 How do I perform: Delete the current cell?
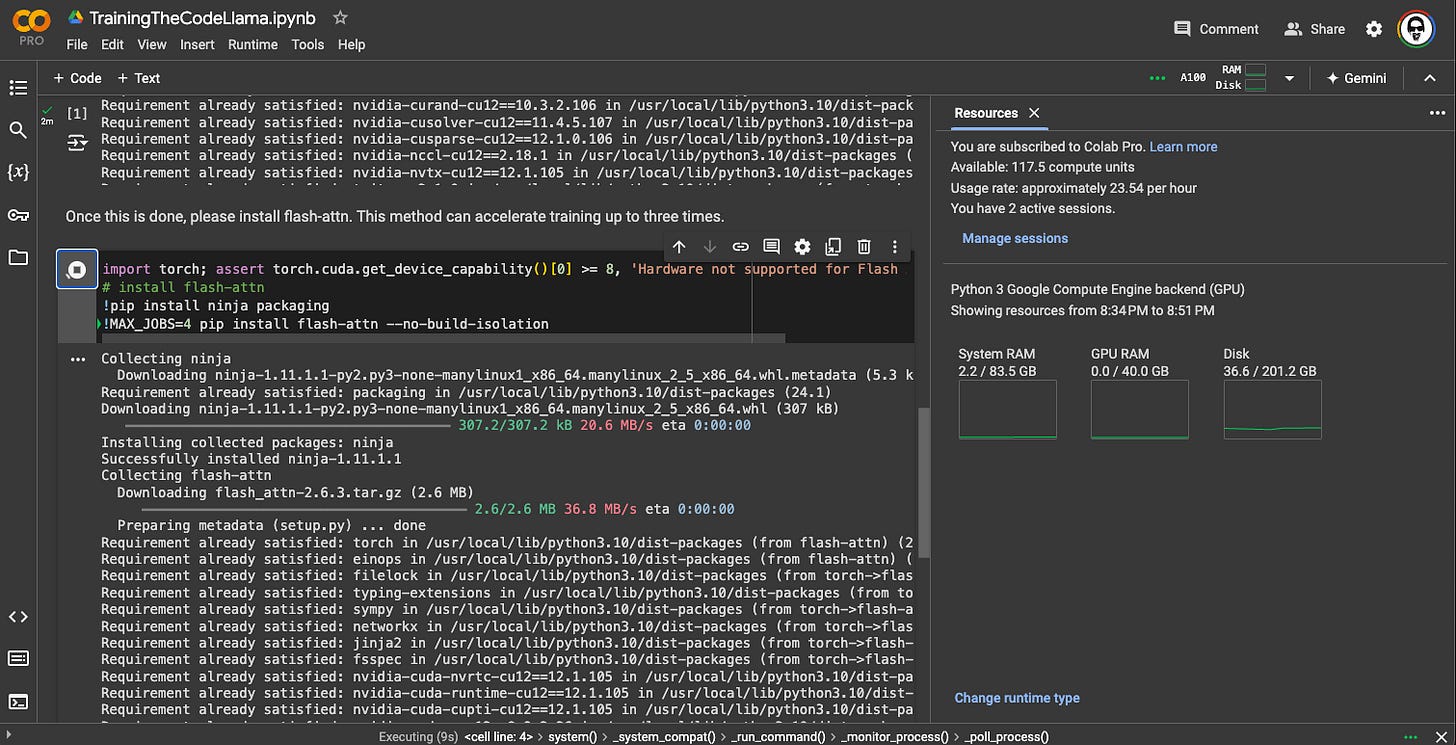864,247
